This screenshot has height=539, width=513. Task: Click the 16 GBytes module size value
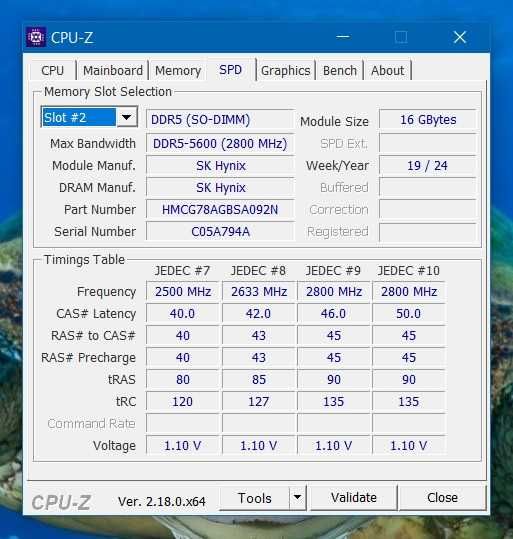pyautogui.click(x=428, y=120)
